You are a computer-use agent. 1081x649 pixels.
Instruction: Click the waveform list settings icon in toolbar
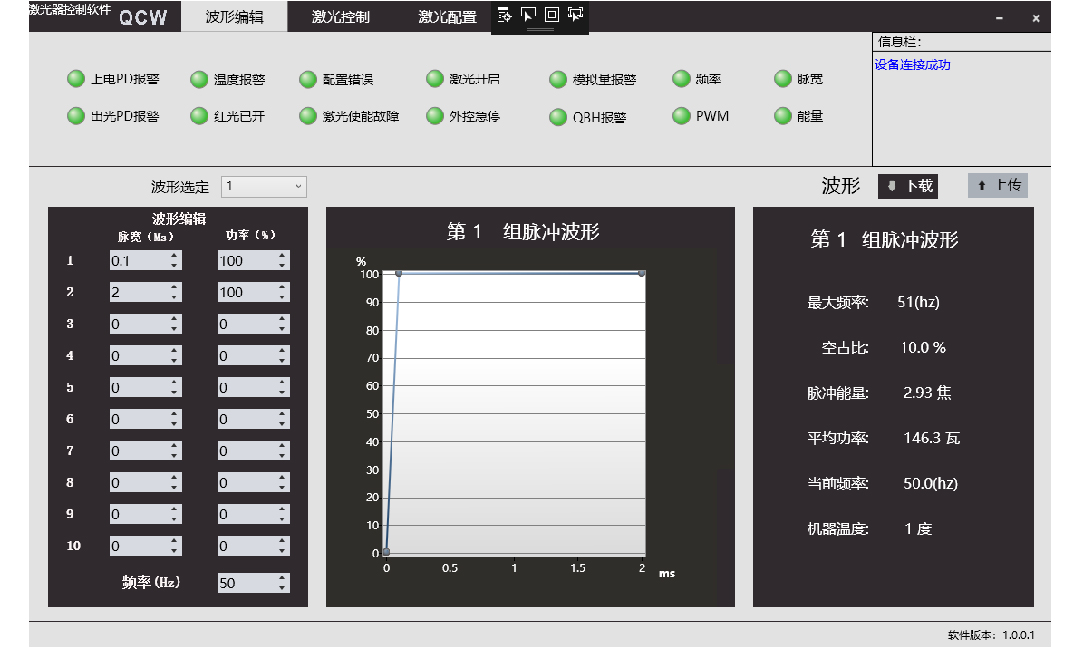[504, 14]
